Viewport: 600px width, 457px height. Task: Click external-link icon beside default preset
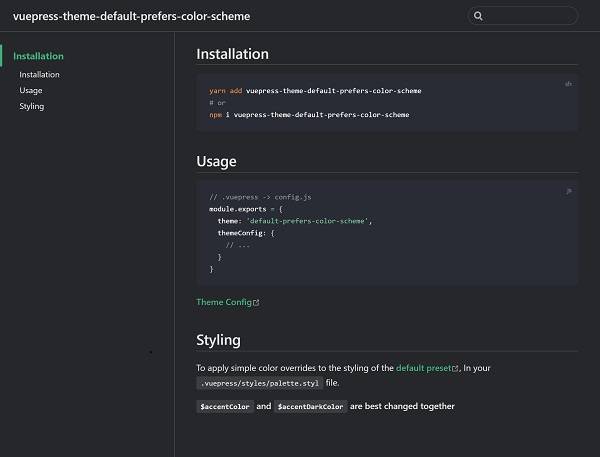click(x=455, y=369)
